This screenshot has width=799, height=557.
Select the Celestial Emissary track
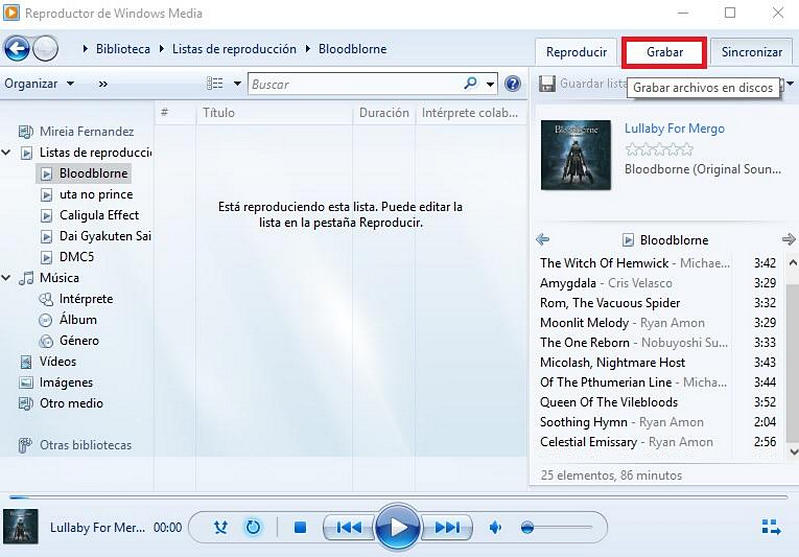[x=658, y=442]
